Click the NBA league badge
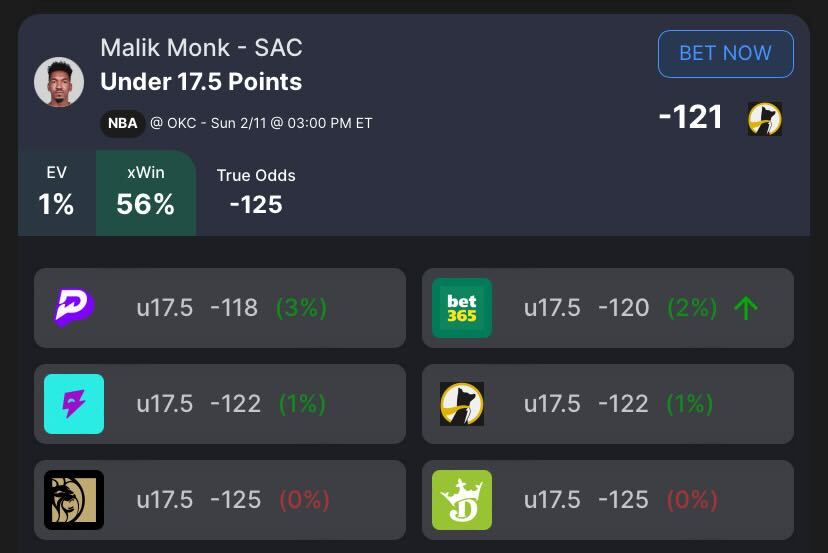Screen dimensions: 828x553 click(x=123, y=124)
